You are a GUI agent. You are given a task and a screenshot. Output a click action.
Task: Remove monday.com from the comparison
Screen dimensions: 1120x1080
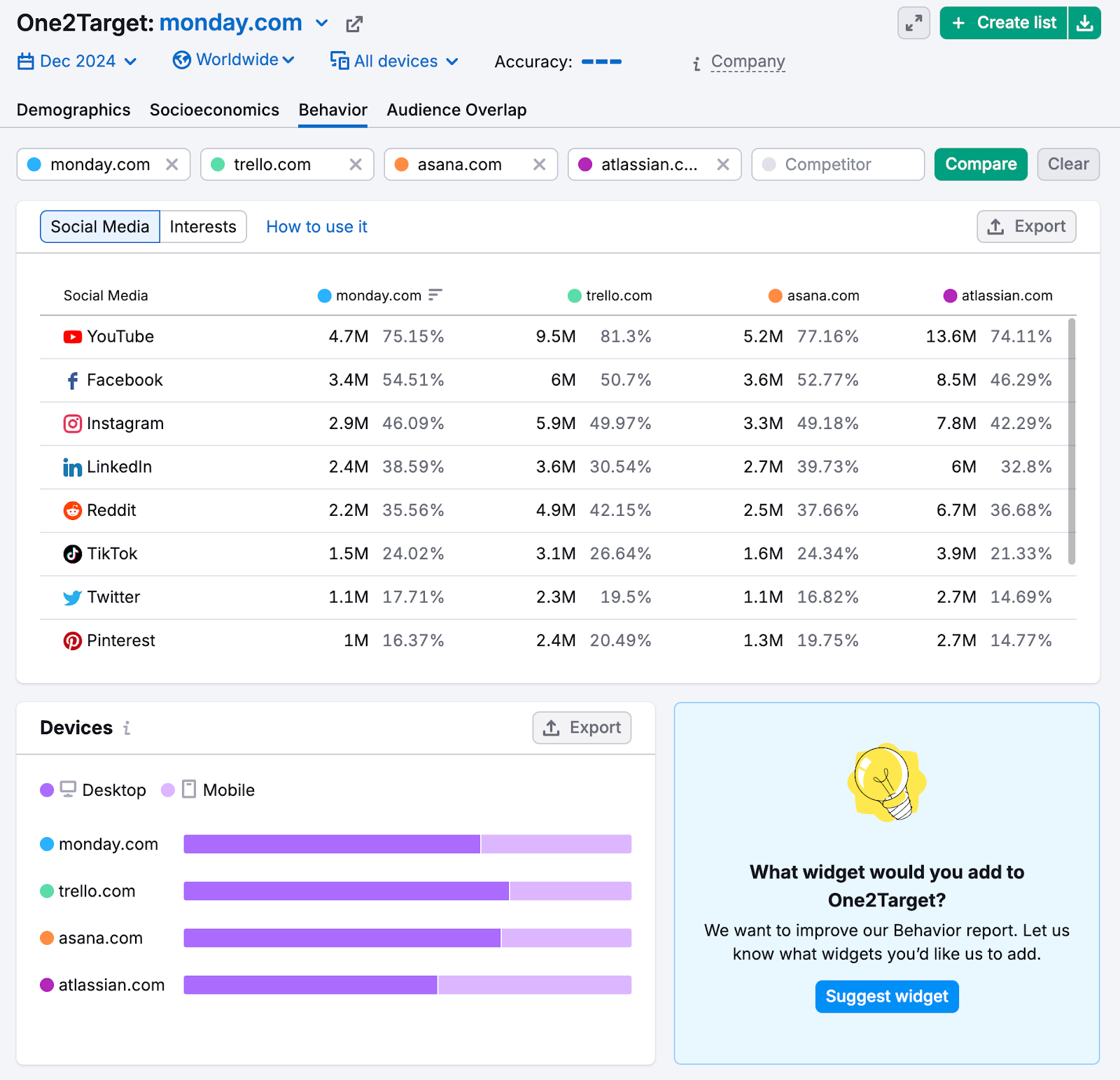click(171, 164)
